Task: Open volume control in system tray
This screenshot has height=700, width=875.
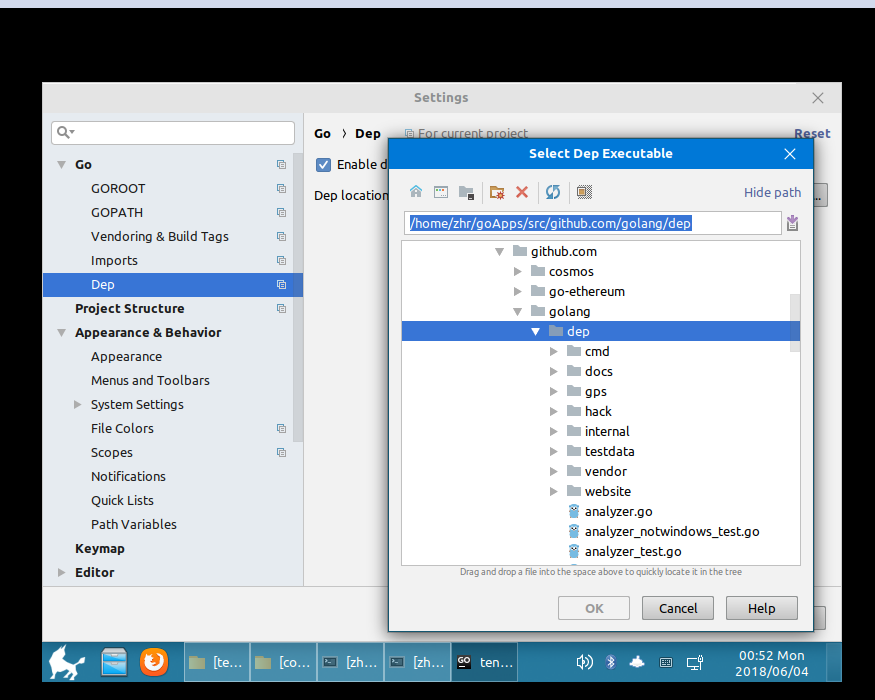Action: [x=584, y=663]
